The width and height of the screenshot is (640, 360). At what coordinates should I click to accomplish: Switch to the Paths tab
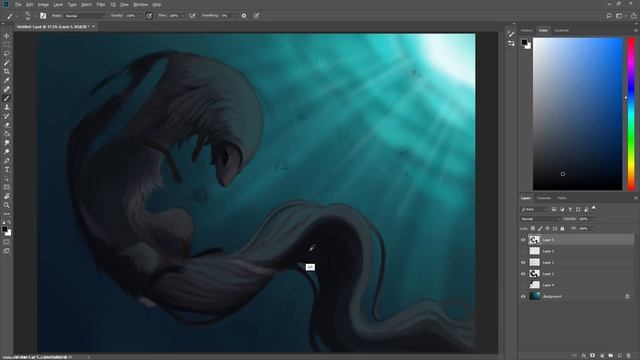[x=562, y=198]
